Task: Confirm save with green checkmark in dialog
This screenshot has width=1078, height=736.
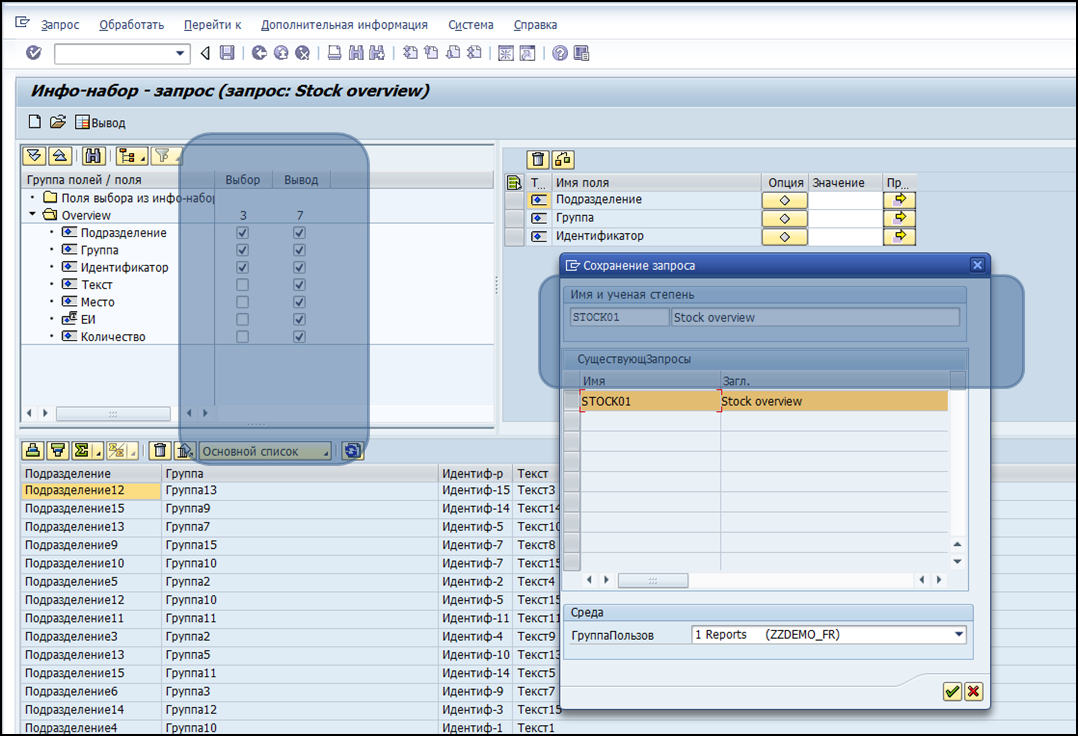Action: pyautogui.click(x=952, y=691)
